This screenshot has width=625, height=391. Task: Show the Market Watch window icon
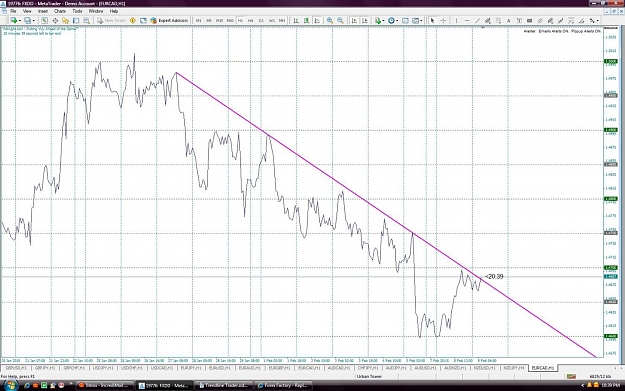tap(44, 20)
